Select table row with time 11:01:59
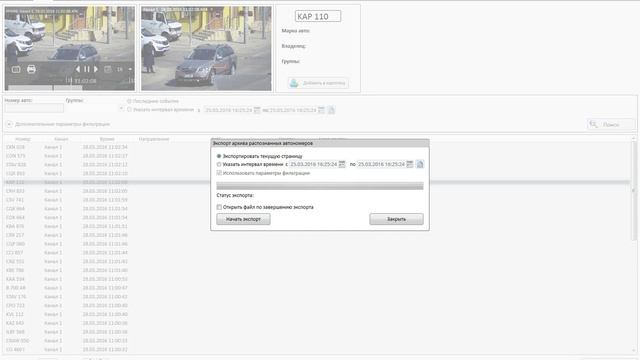The height and width of the screenshot is (360, 640). pyautogui.click(x=317, y=200)
